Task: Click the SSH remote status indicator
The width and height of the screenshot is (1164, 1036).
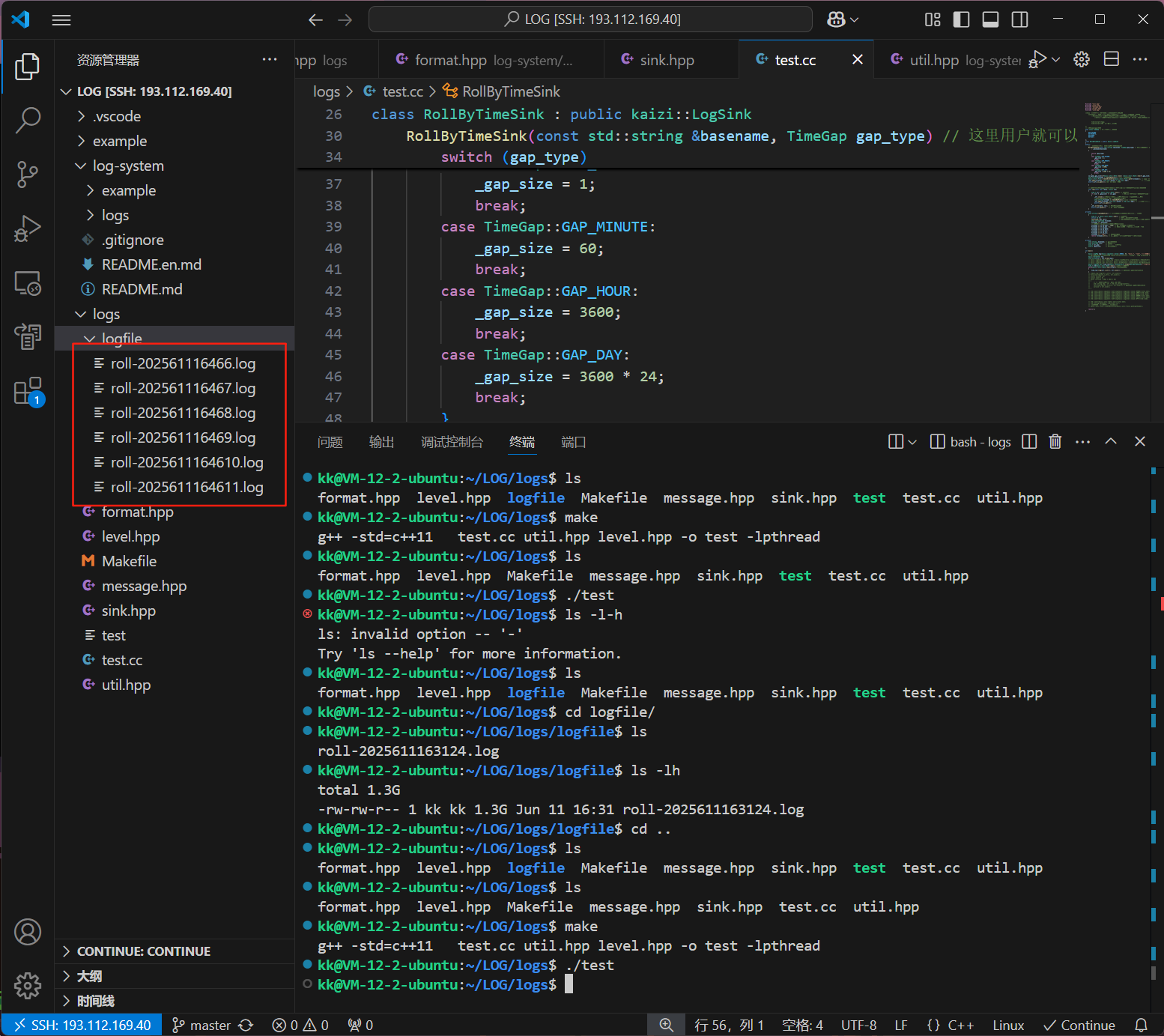Action: click(82, 1025)
